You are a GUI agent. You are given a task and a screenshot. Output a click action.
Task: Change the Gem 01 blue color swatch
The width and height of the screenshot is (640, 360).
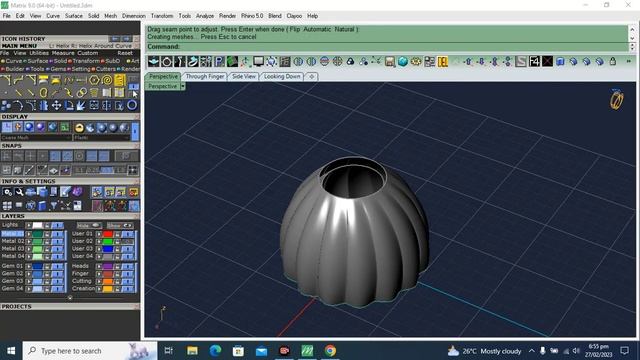click(x=38, y=266)
